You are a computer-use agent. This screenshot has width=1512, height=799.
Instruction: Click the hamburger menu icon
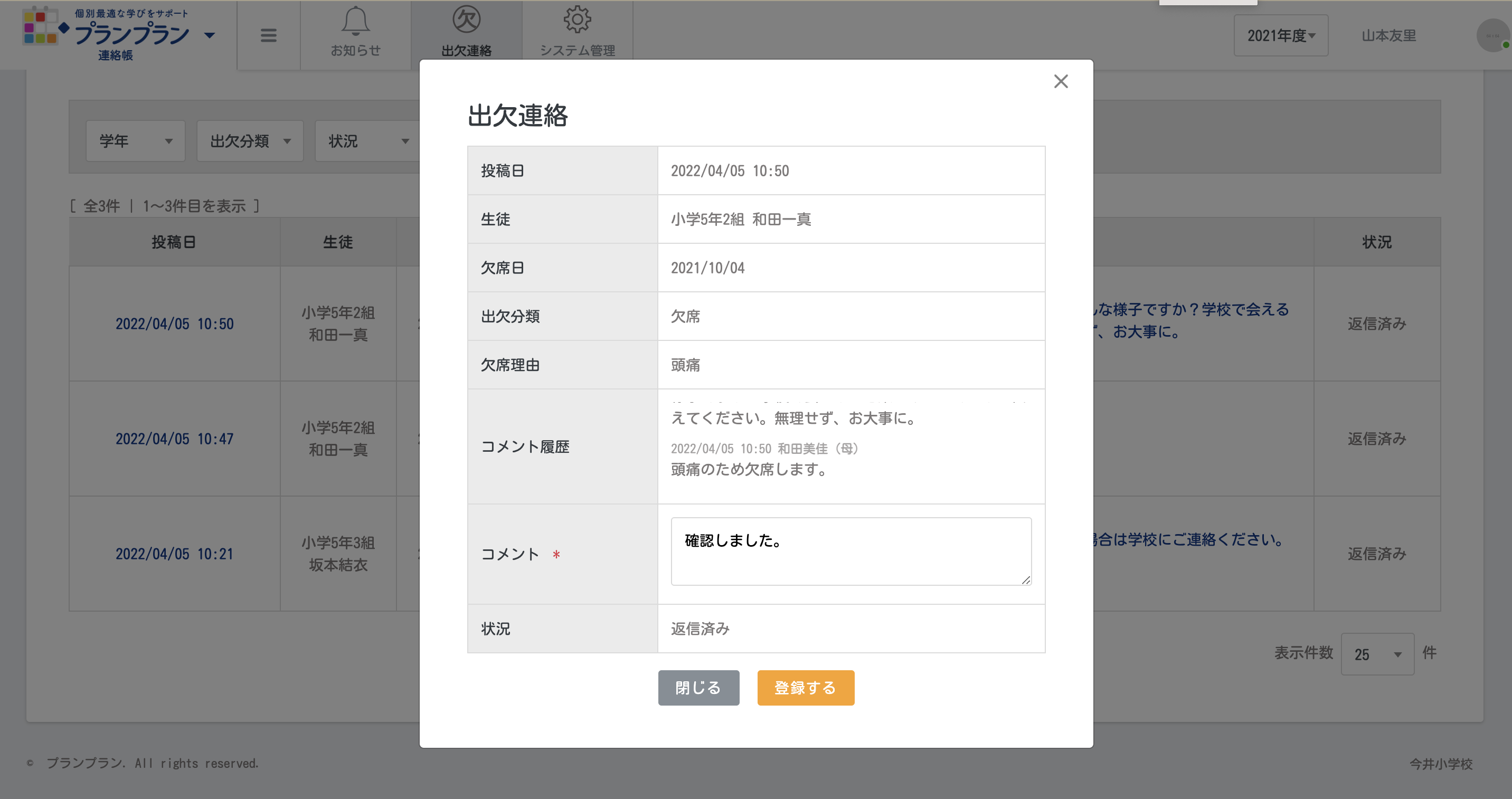coord(268,35)
